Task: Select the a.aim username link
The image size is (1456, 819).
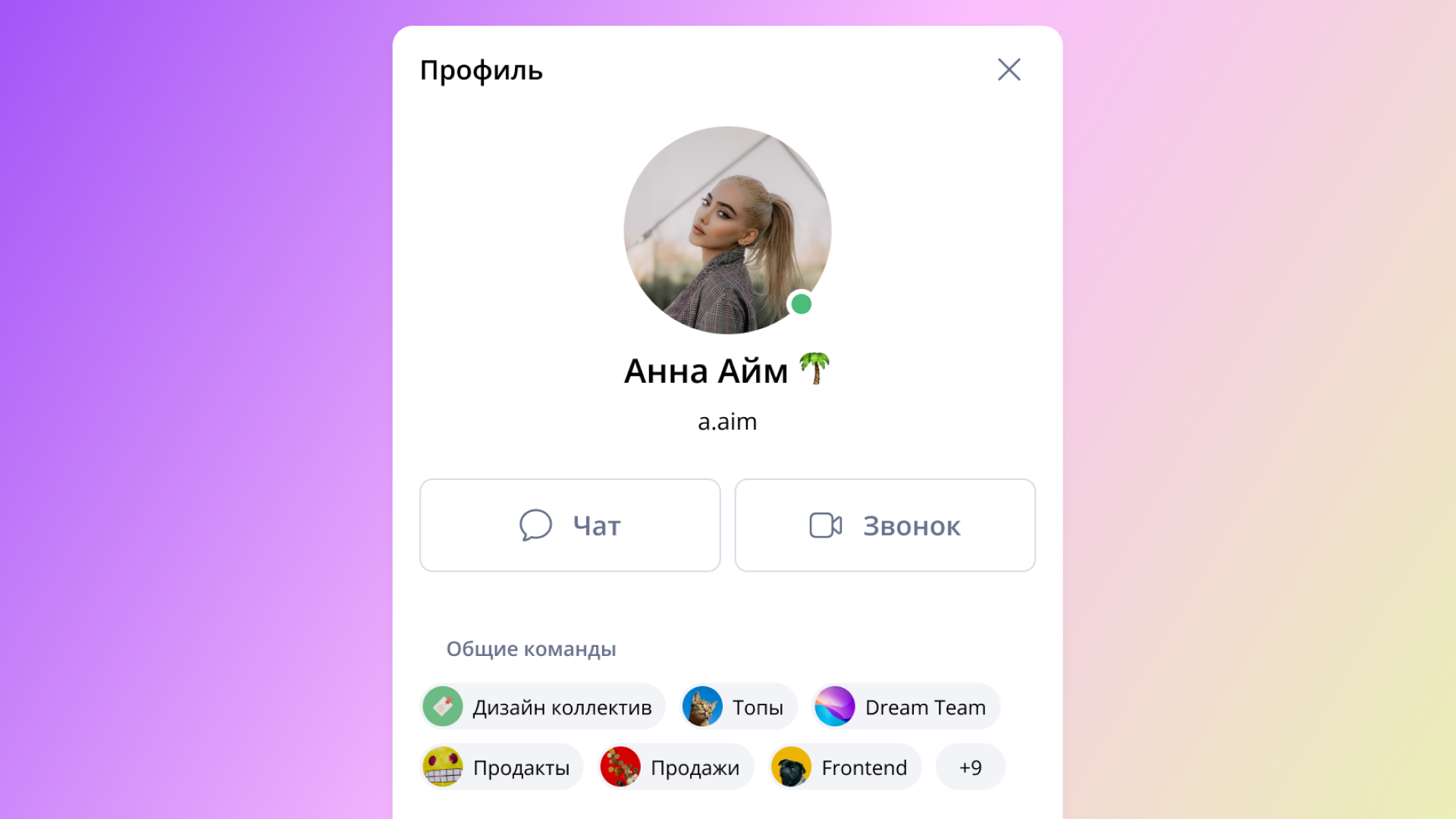Action: pyautogui.click(x=727, y=421)
